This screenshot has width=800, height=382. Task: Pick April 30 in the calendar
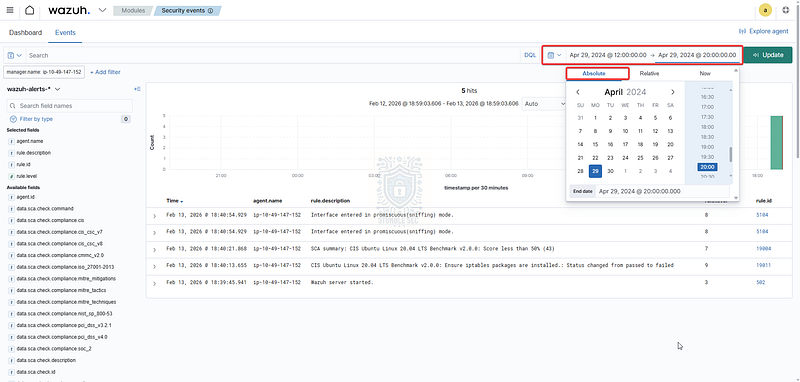[610, 171]
